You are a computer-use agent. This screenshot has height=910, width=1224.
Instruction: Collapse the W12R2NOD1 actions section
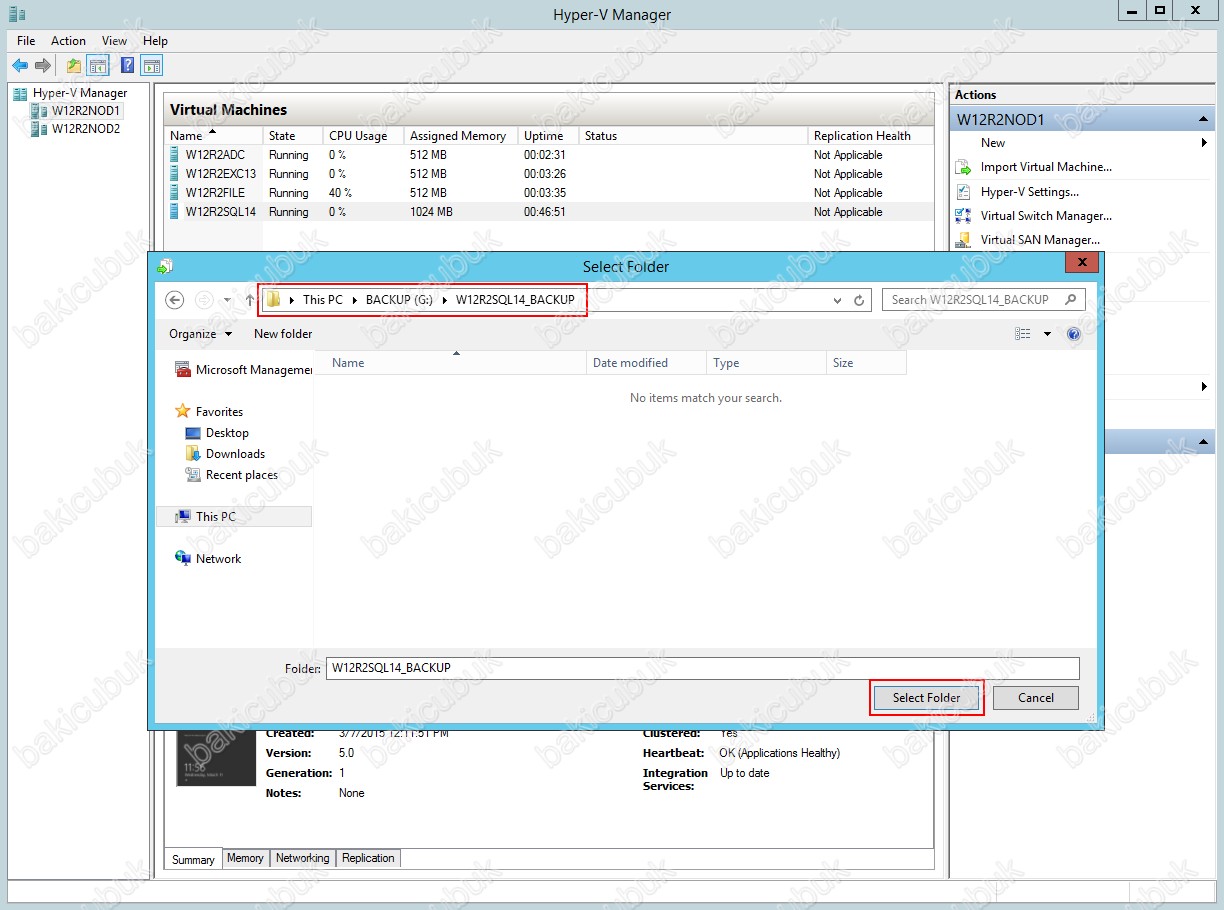[x=1204, y=120]
